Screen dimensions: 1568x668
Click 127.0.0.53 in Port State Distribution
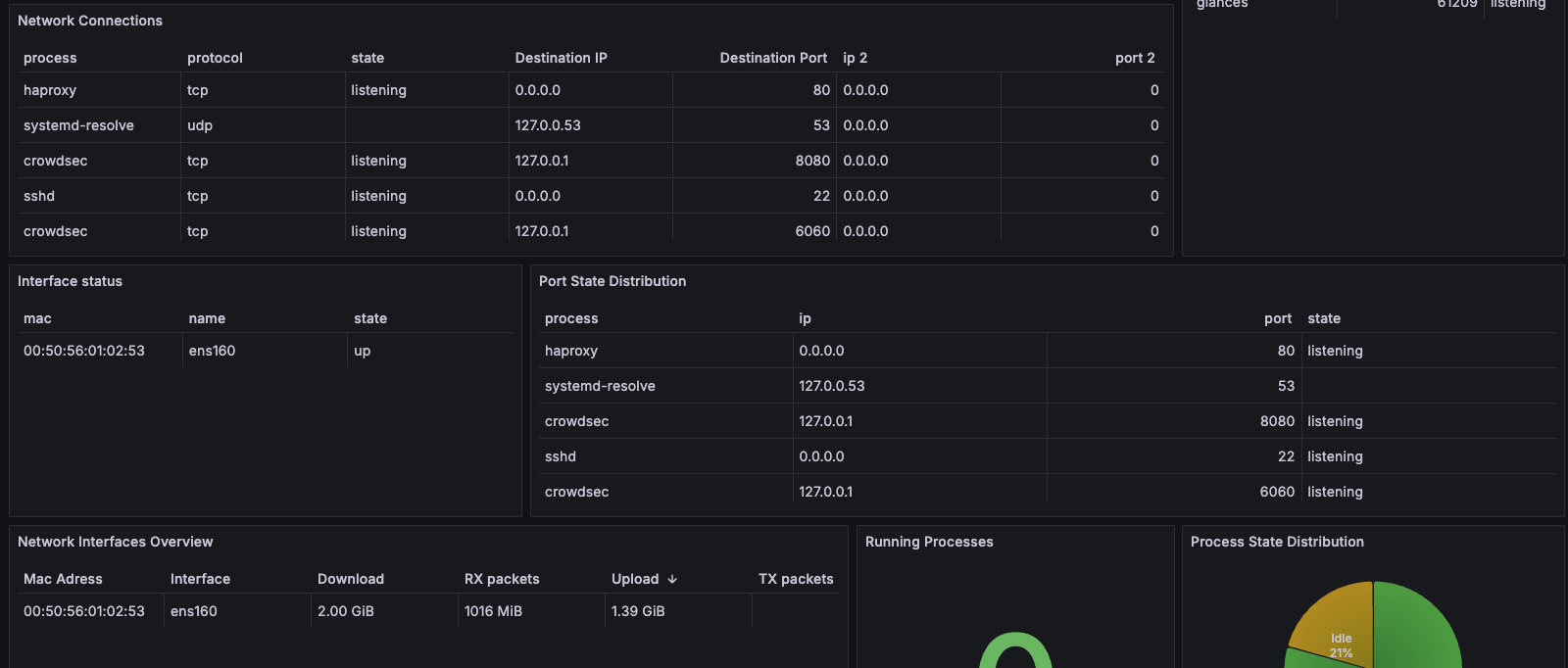pyautogui.click(x=832, y=386)
